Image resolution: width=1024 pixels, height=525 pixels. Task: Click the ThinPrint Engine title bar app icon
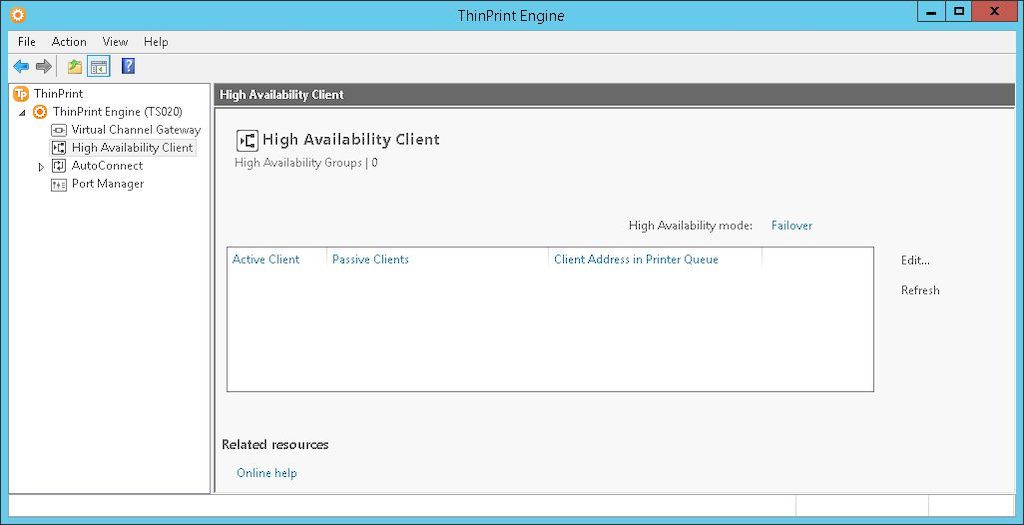(18, 14)
